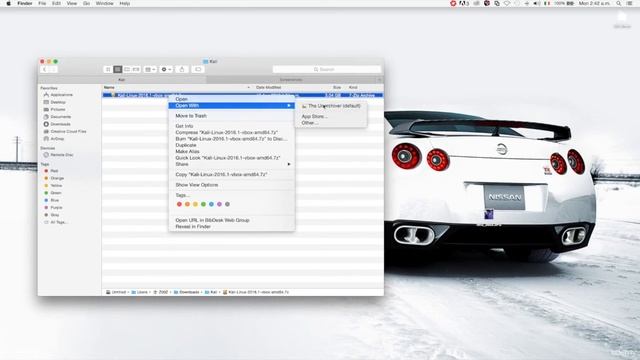The width and height of the screenshot is (640, 360).
Task: Select Remote Disc under Devices
Action: tap(62, 155)
